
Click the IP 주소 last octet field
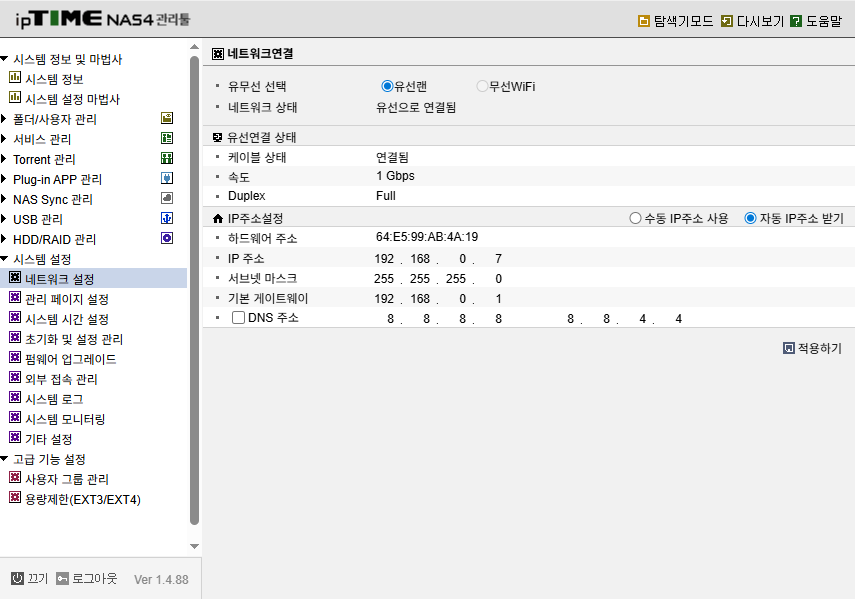click(498, 258)
